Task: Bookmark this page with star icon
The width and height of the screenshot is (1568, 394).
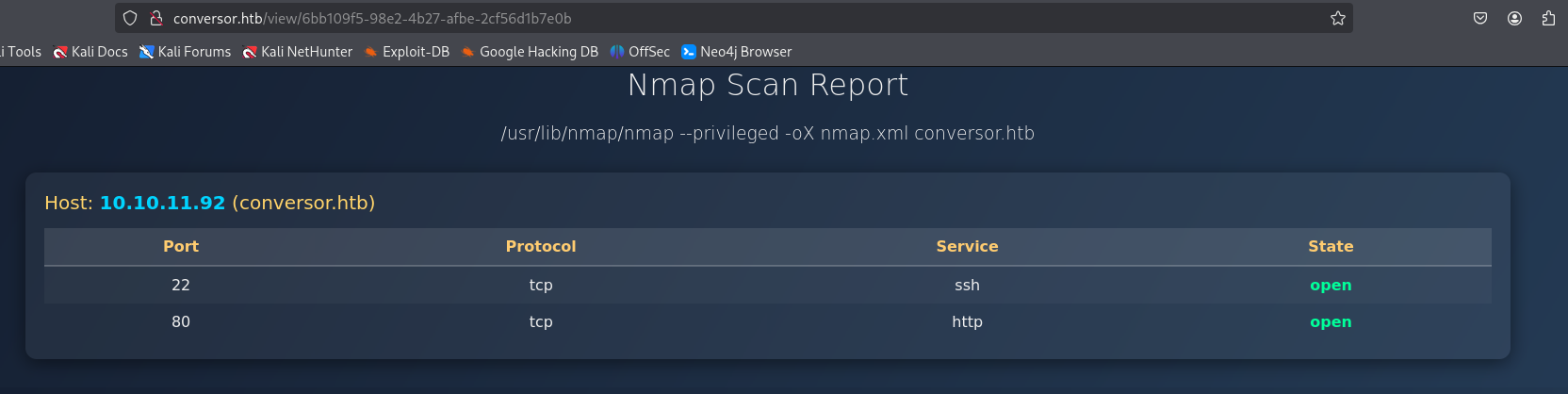Action: coord(1337,18)
